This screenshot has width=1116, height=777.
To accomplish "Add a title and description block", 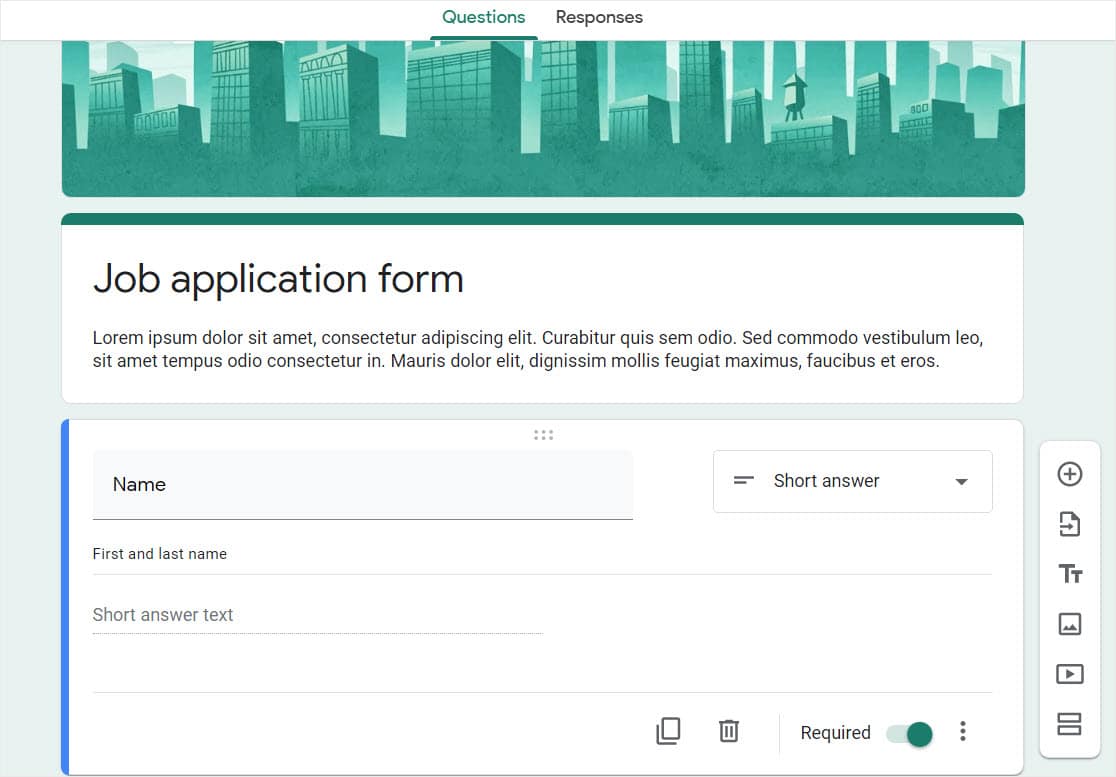I will (x=1070, y=574).
